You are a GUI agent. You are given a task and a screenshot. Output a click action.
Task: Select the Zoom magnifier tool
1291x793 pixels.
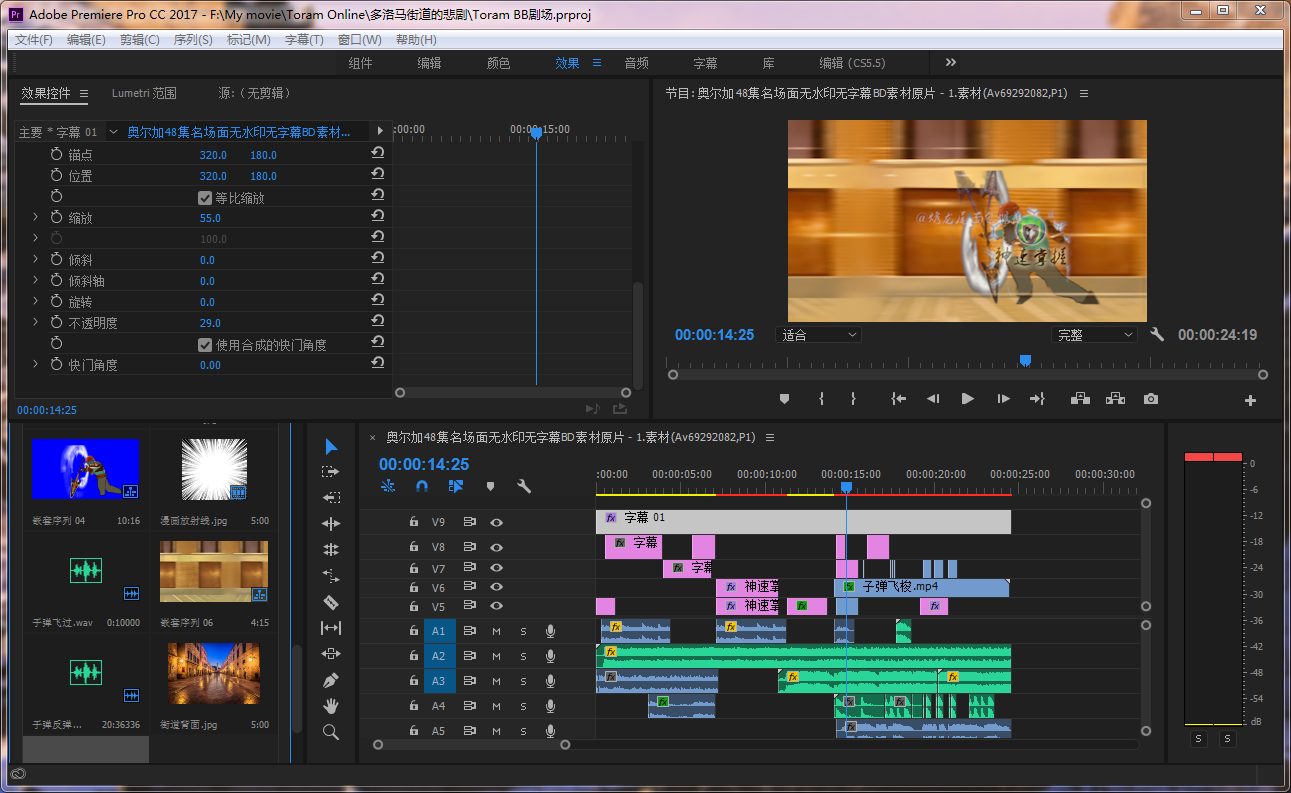point(331,732)
